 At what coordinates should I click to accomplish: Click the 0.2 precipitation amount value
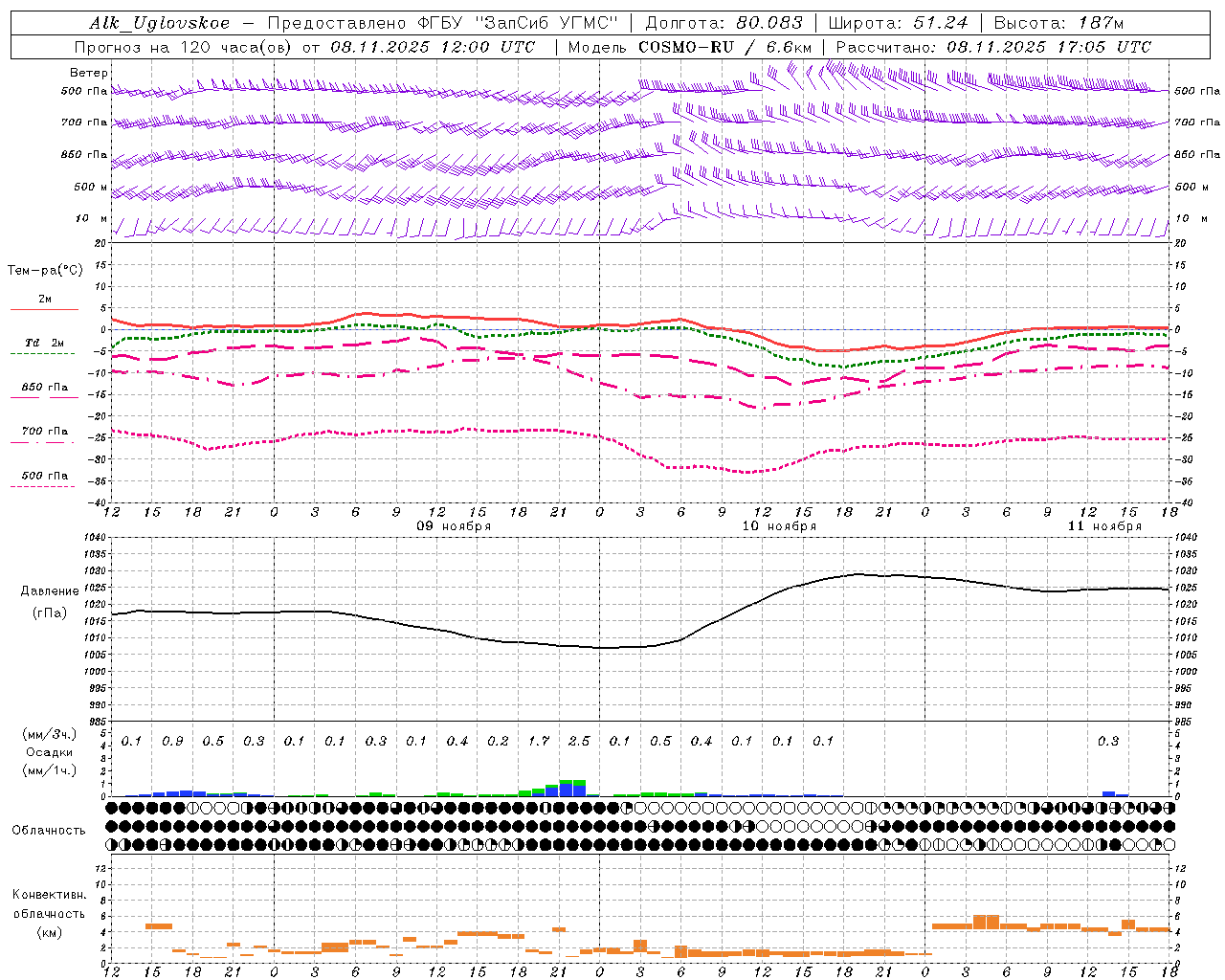pyautogui.click(x=498, y=742)
